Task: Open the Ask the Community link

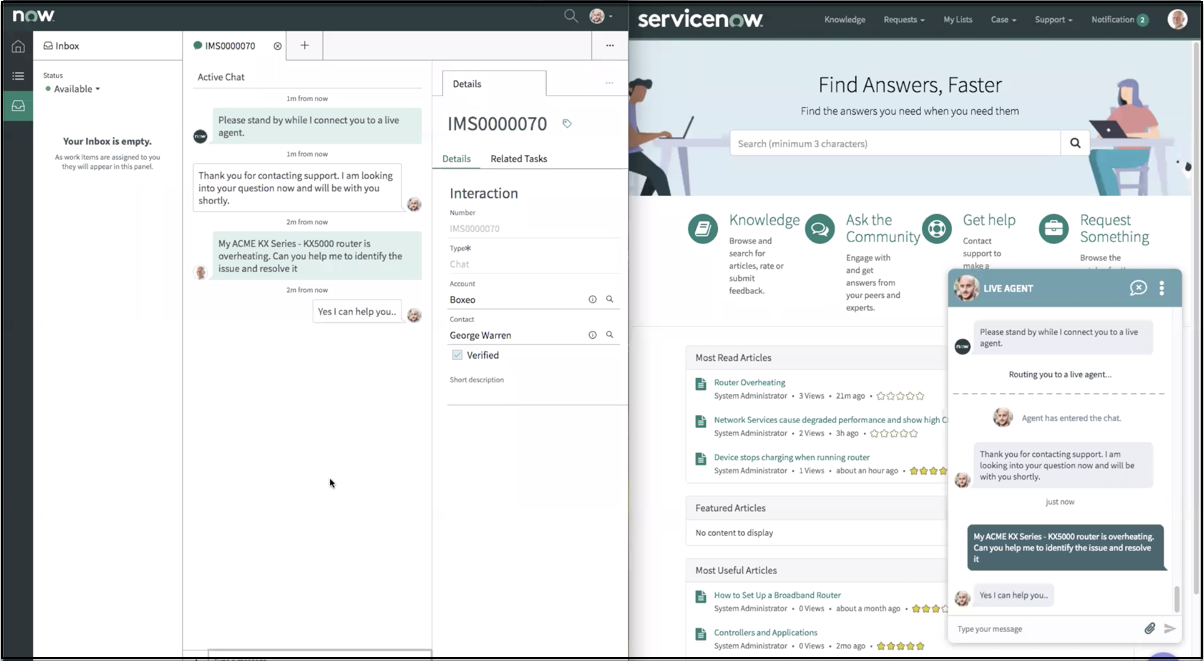Action: coord(883,228)
